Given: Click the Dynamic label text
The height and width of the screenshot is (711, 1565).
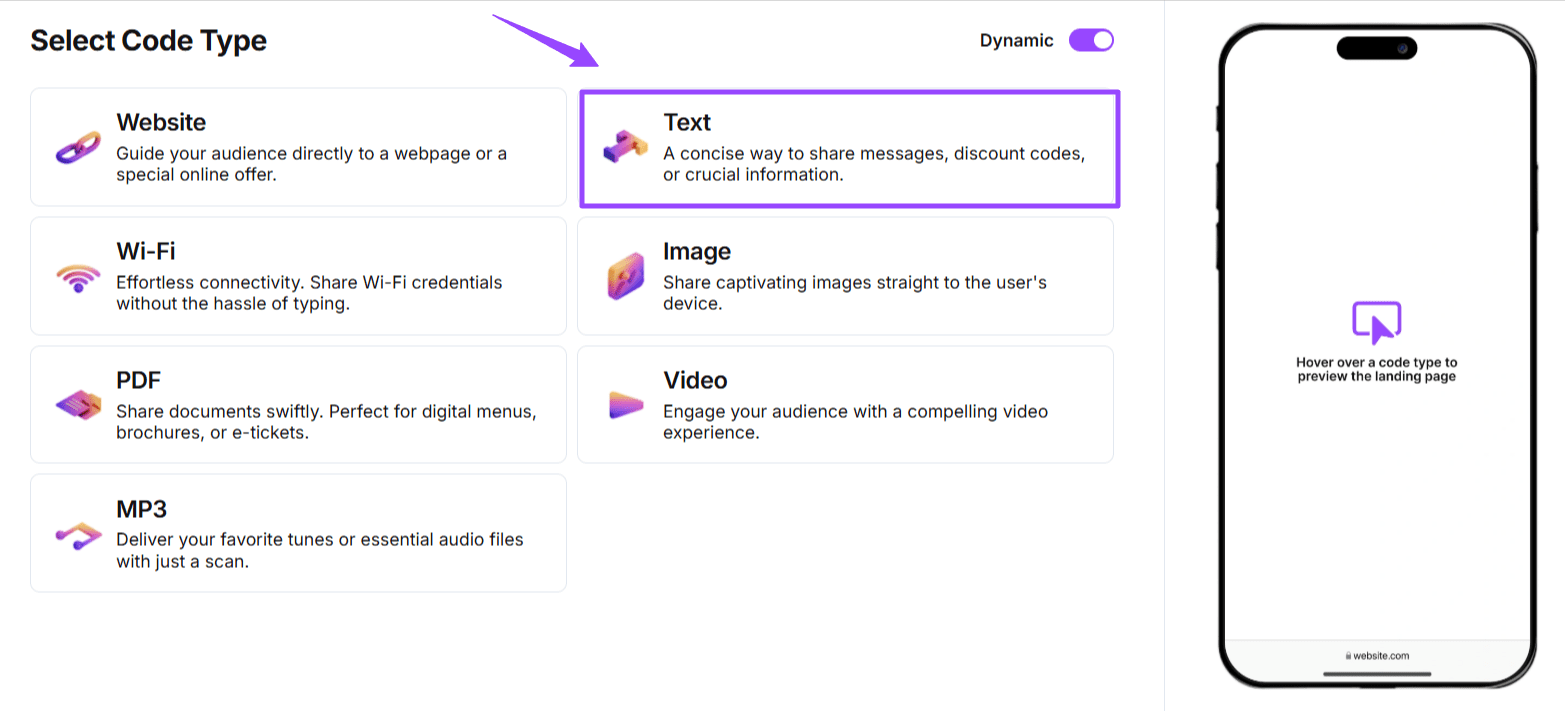Looking at the screenshot, I should pyautogui.click(x=1016, y=41).
